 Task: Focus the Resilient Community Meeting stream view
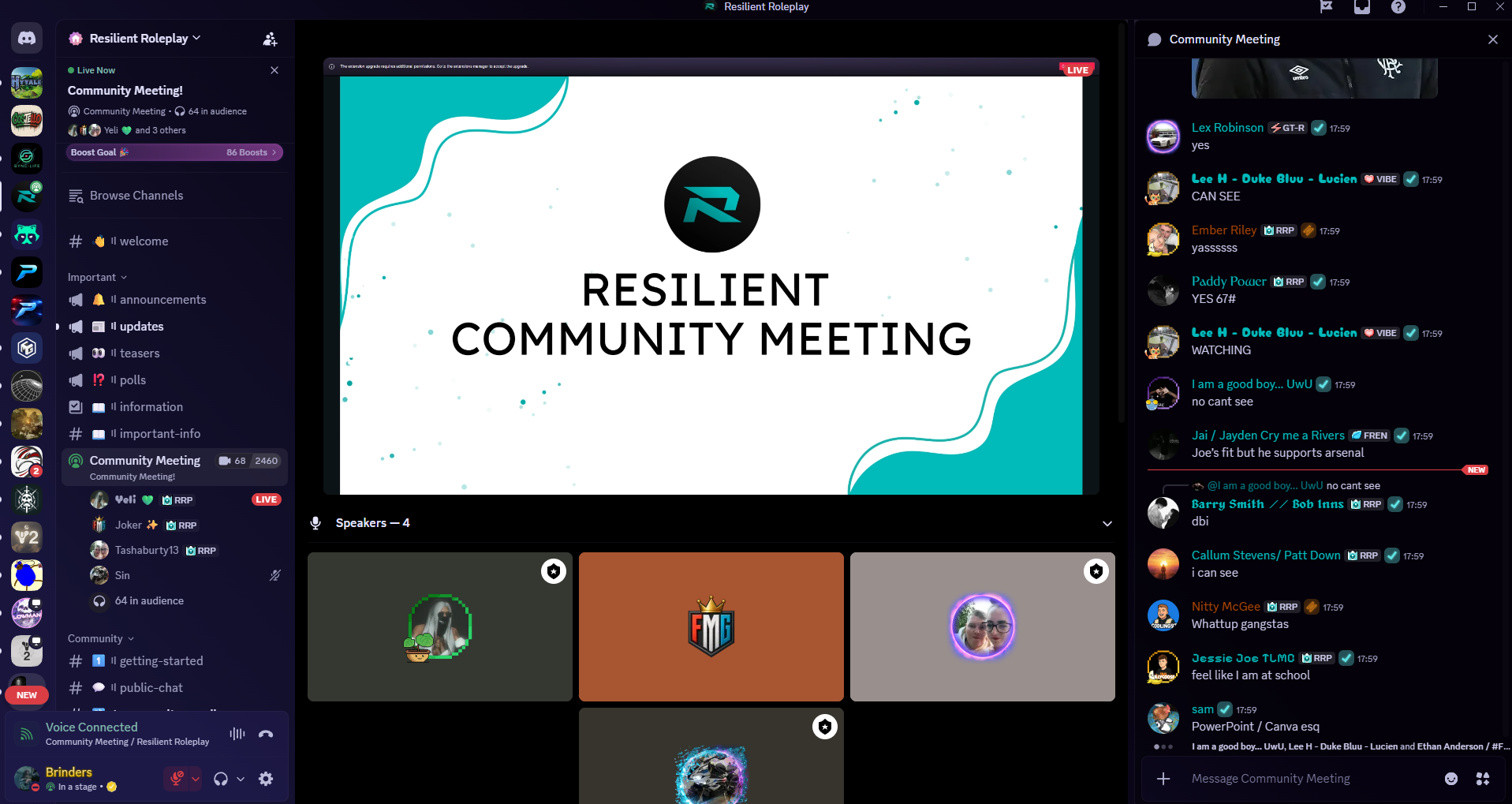pos(711,276)
